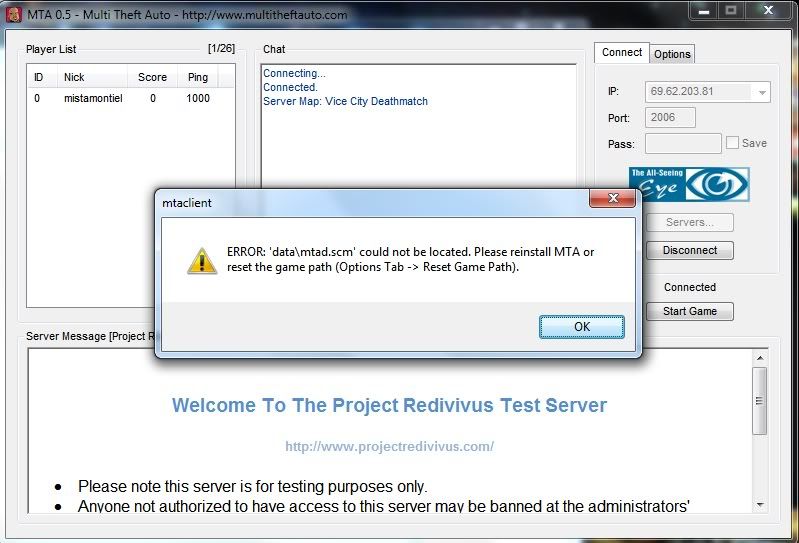Close the mtaclient error dialog
This screenshot has width=799, height=543.
612,198
